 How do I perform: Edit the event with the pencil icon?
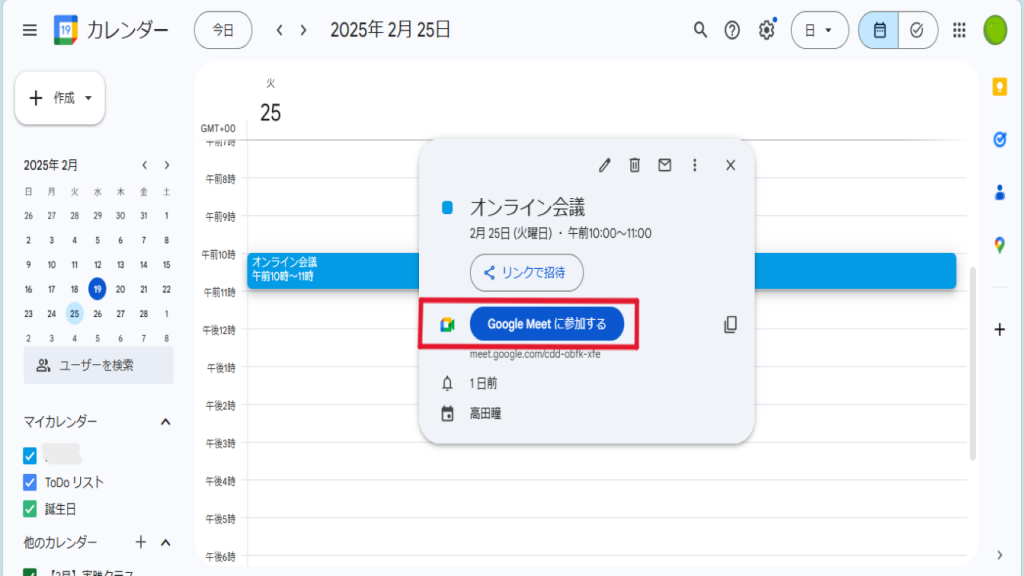pyautogui.click(x=605, y=165)
